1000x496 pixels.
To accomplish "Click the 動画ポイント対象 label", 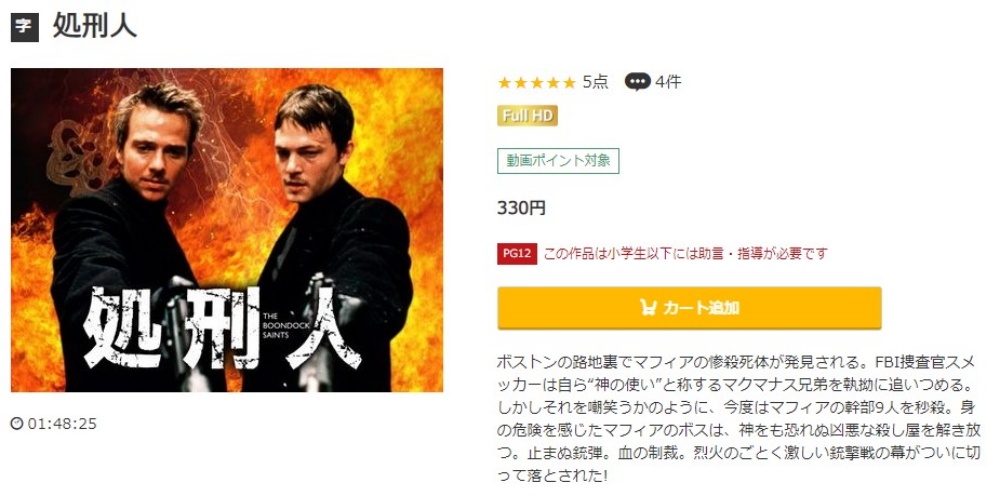I will [x=558, y=161].
